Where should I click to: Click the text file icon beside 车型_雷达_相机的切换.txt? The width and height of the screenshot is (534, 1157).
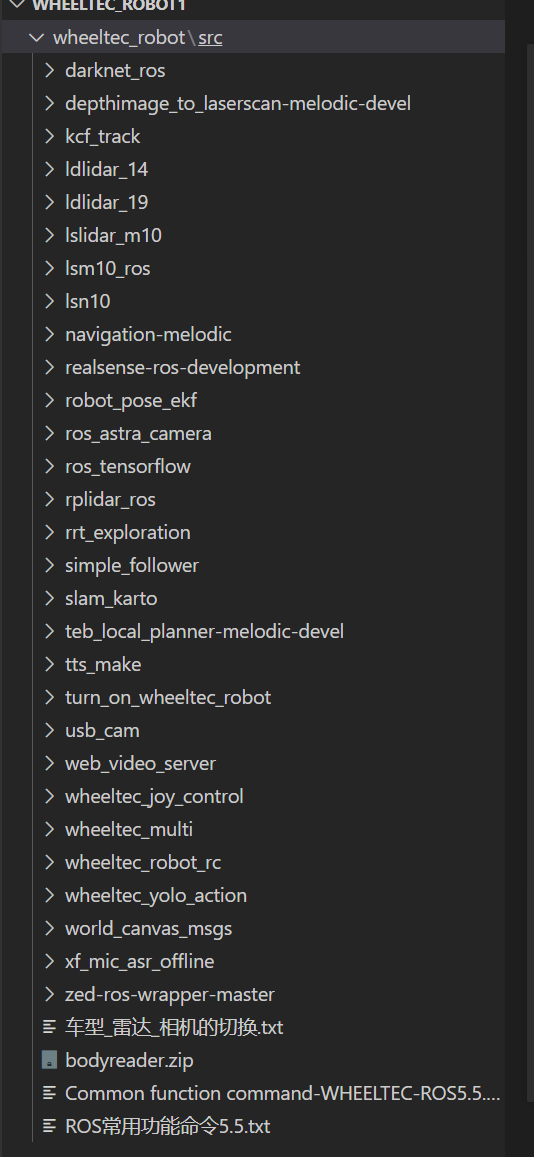point(49,1027)
